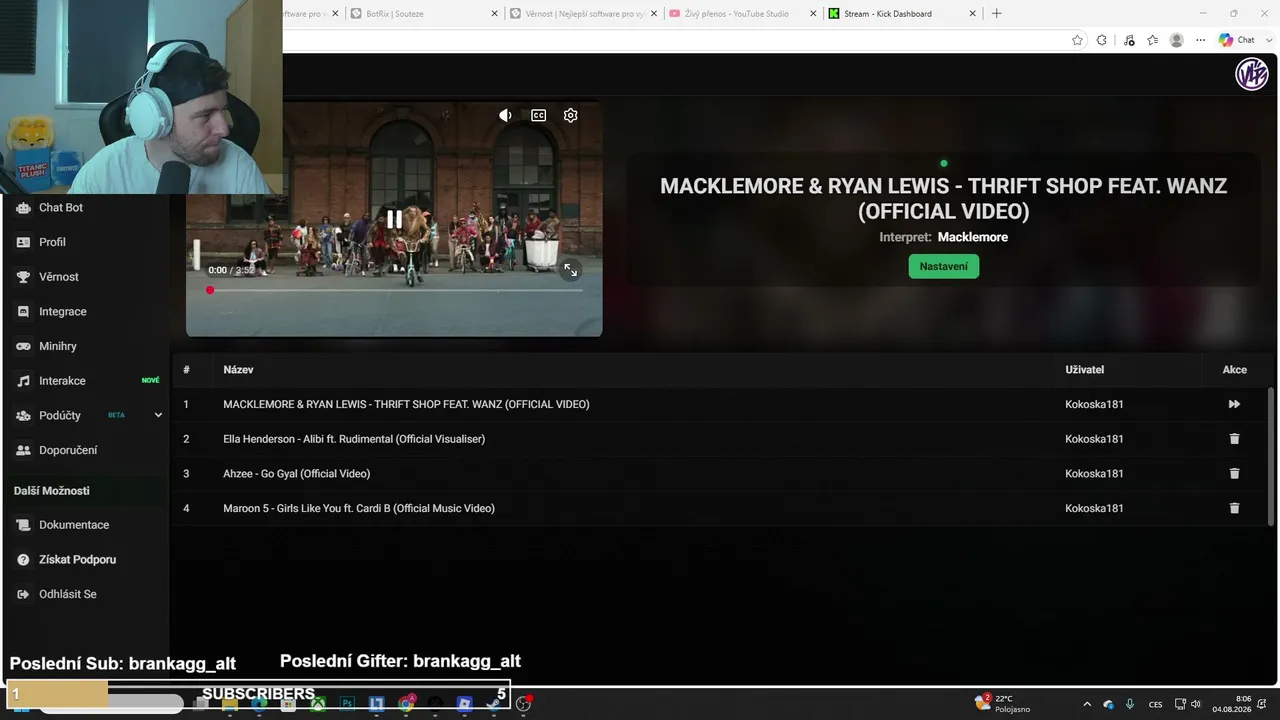Switch to the Živý přenos YouTube Studio tab
The width and height of the screenshot is (1280, 720).
[741, 14]
